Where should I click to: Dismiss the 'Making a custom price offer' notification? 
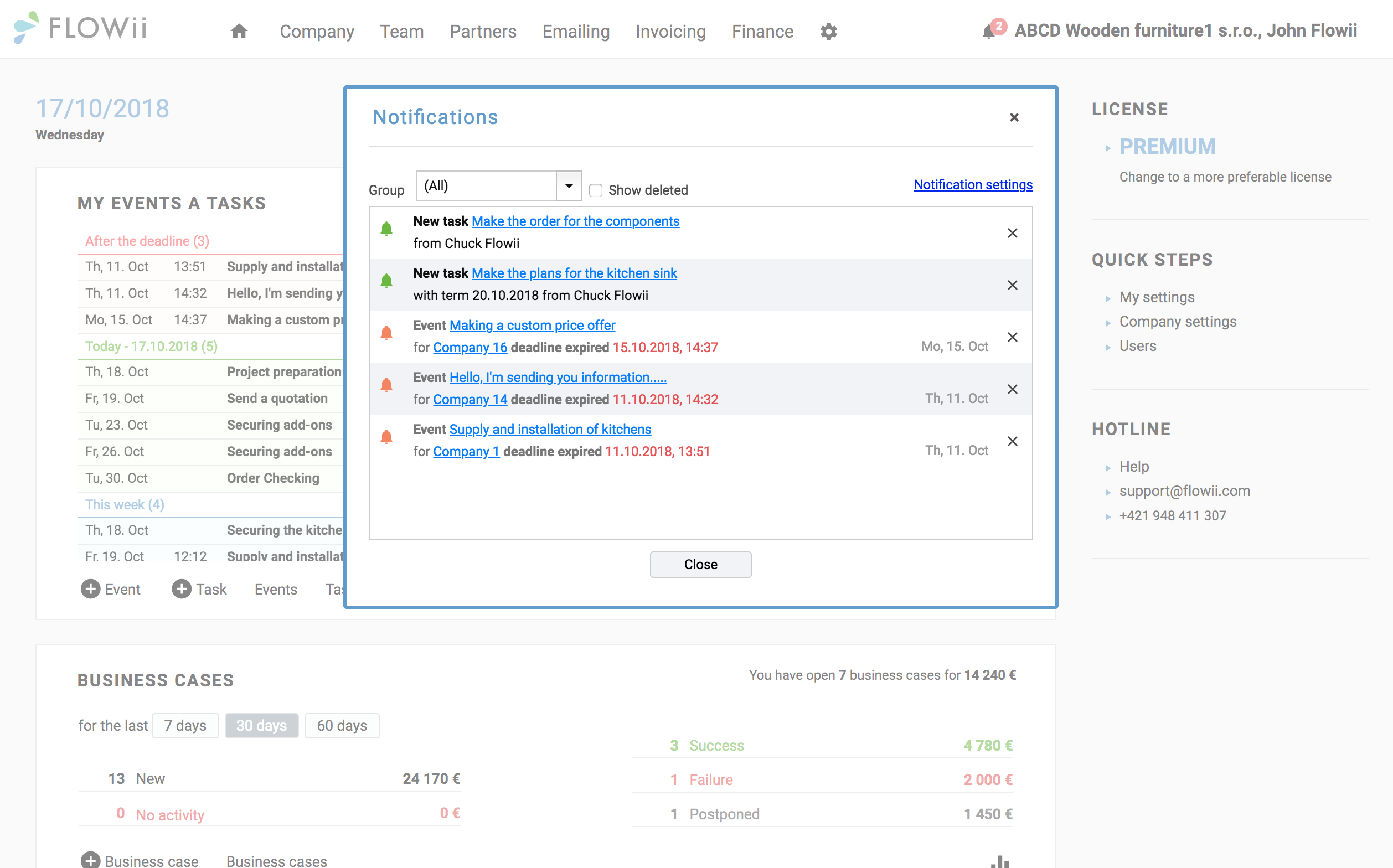click(x=1012, y=337)
